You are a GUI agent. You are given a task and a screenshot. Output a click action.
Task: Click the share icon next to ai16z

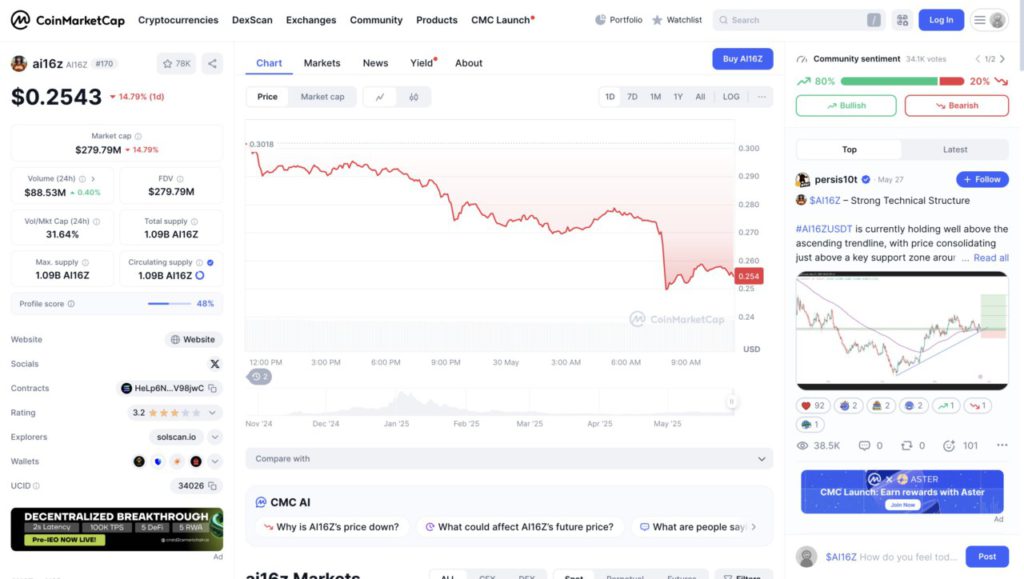pyautogui.click(x=212, y=64)
